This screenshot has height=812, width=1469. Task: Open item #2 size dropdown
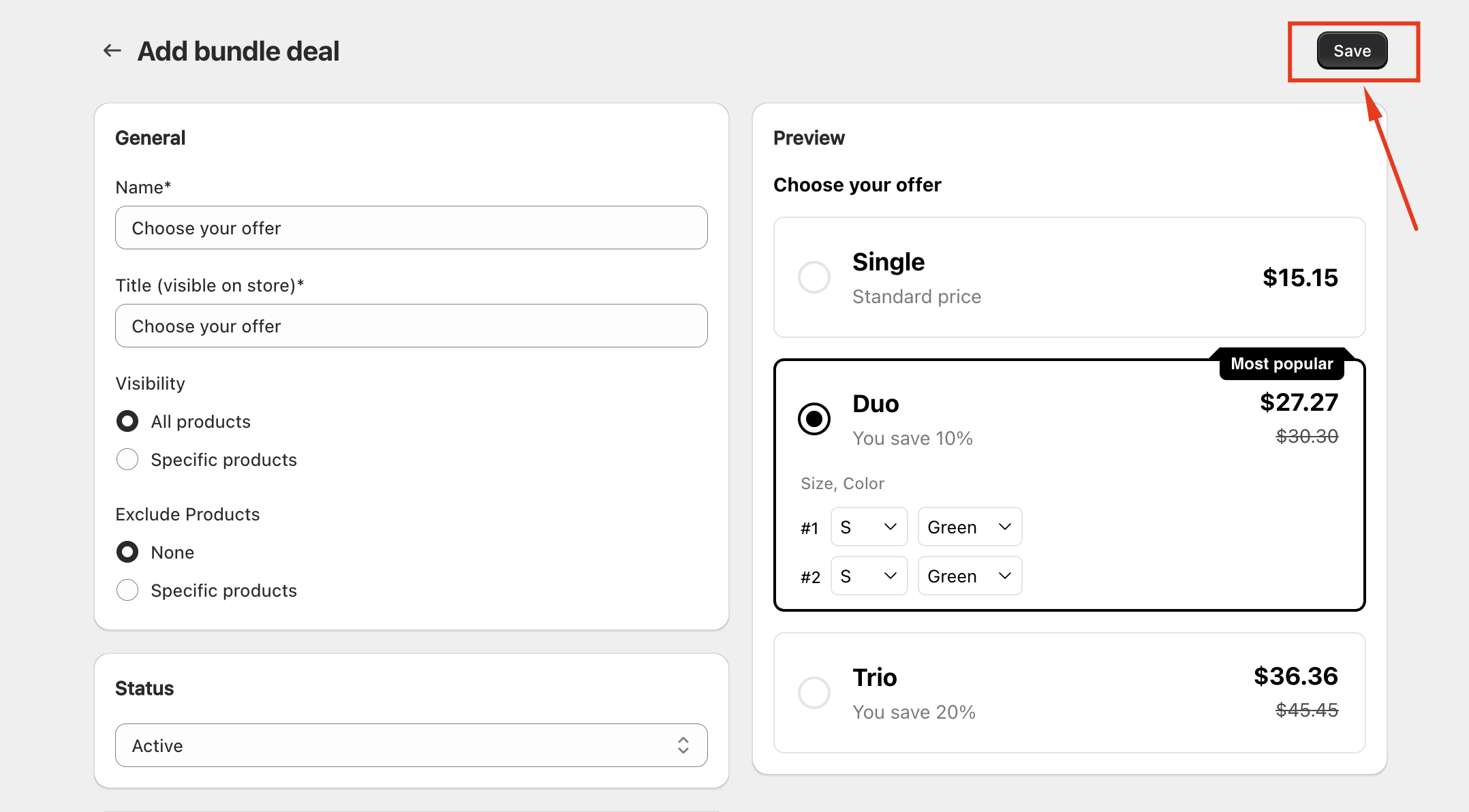click(x=869, y=576)
